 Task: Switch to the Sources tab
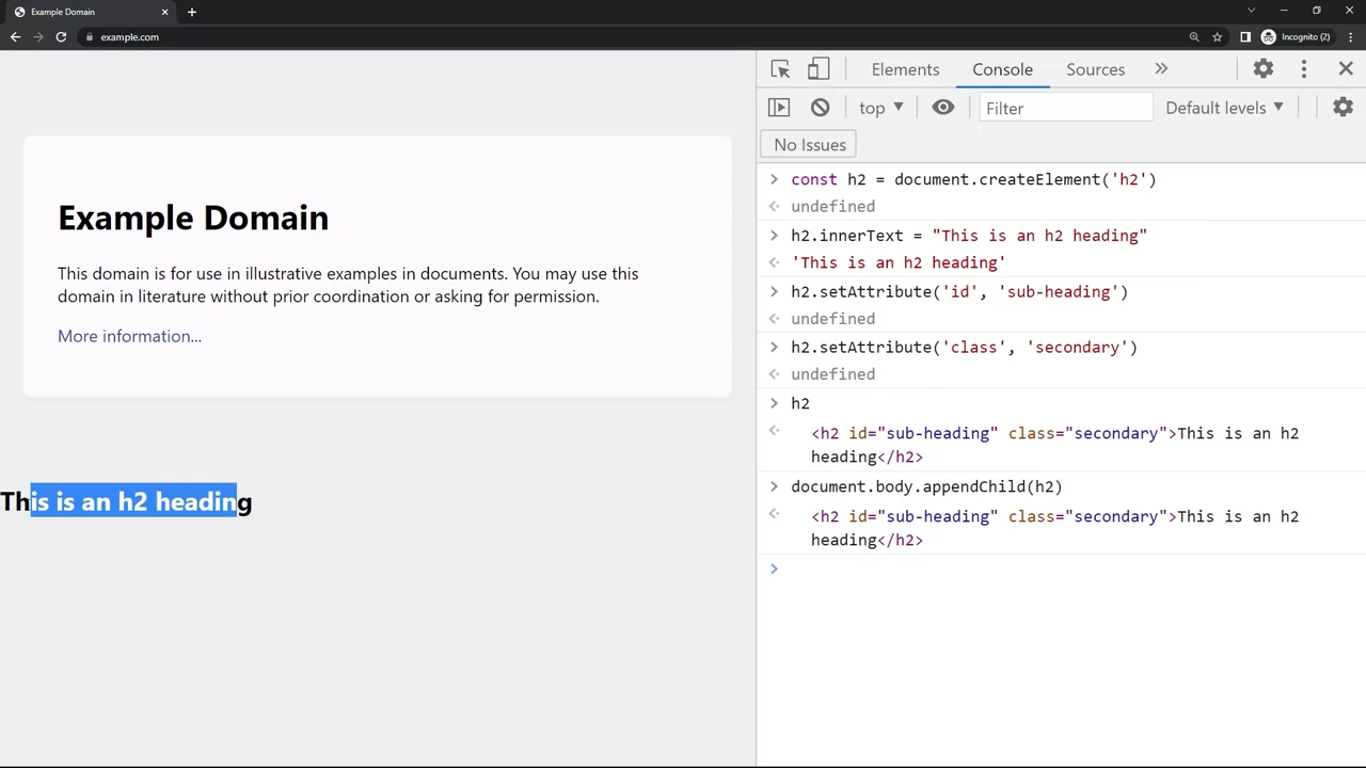coord(1095,69)
